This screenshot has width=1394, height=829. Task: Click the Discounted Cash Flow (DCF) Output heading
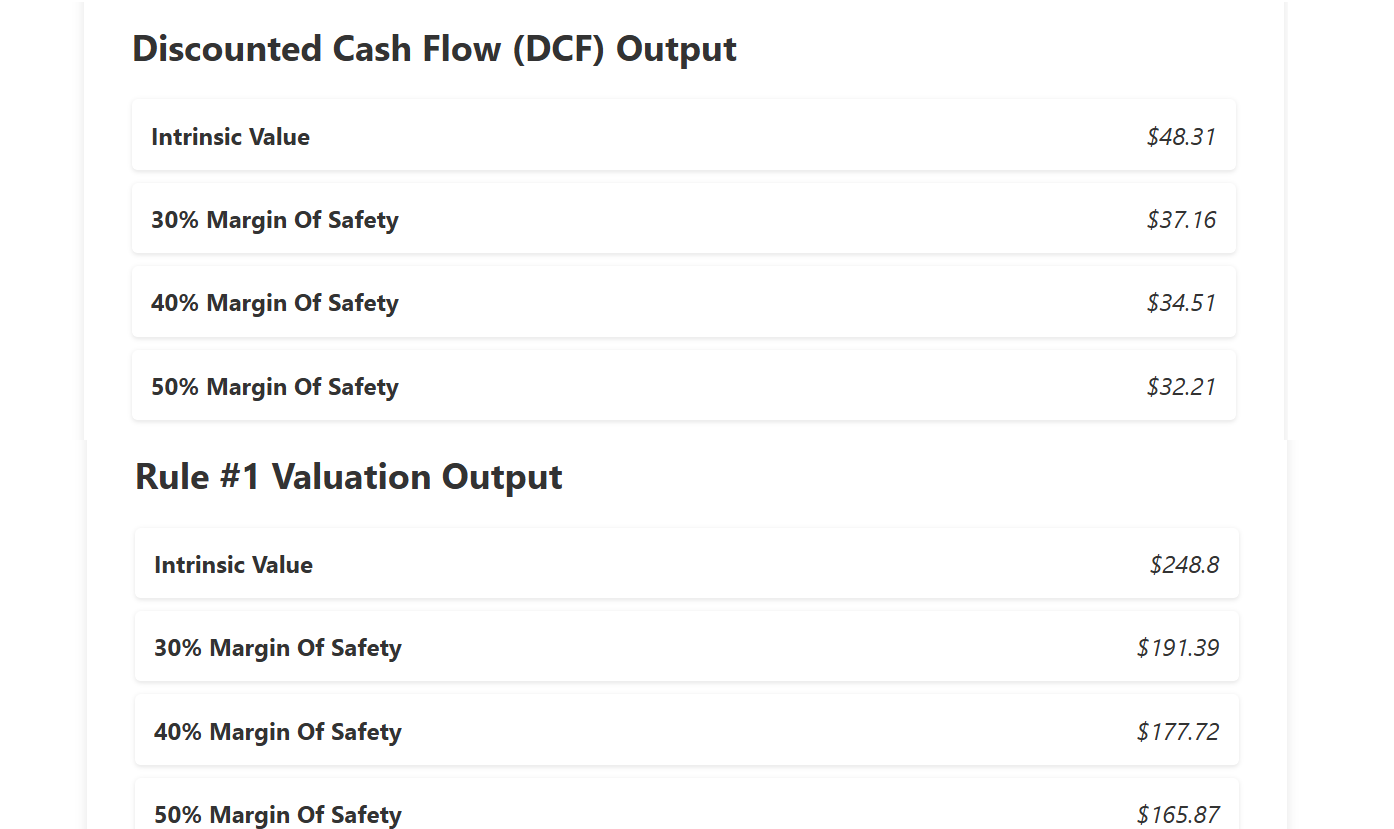click(434, 49)
